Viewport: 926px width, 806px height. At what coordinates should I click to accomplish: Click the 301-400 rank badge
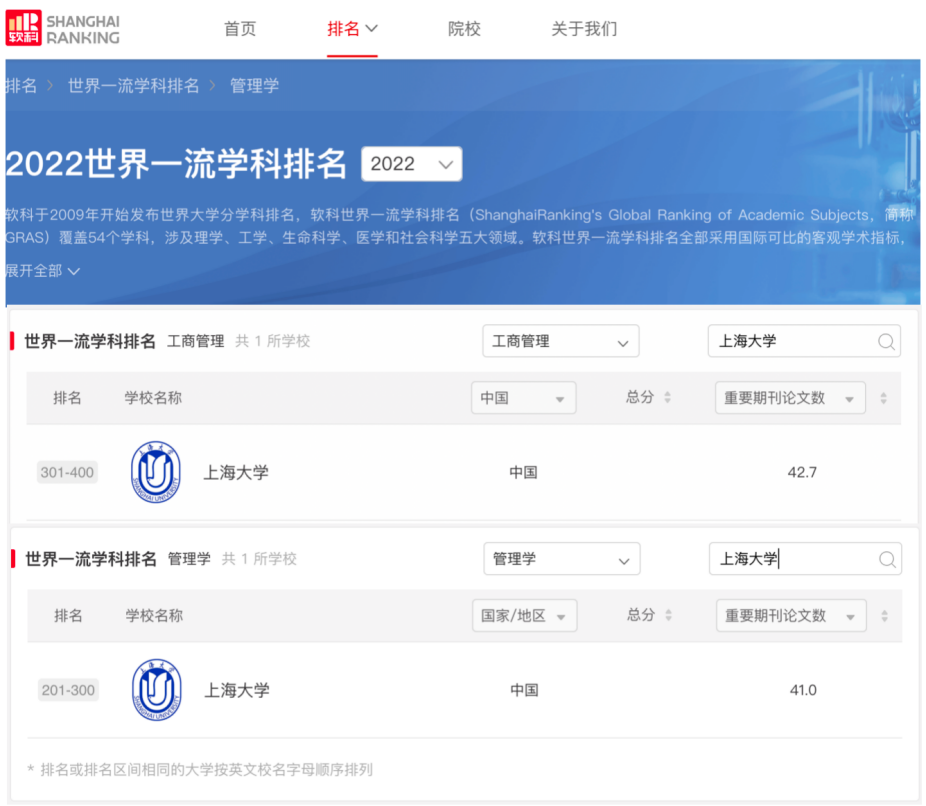tap(67, 472)
